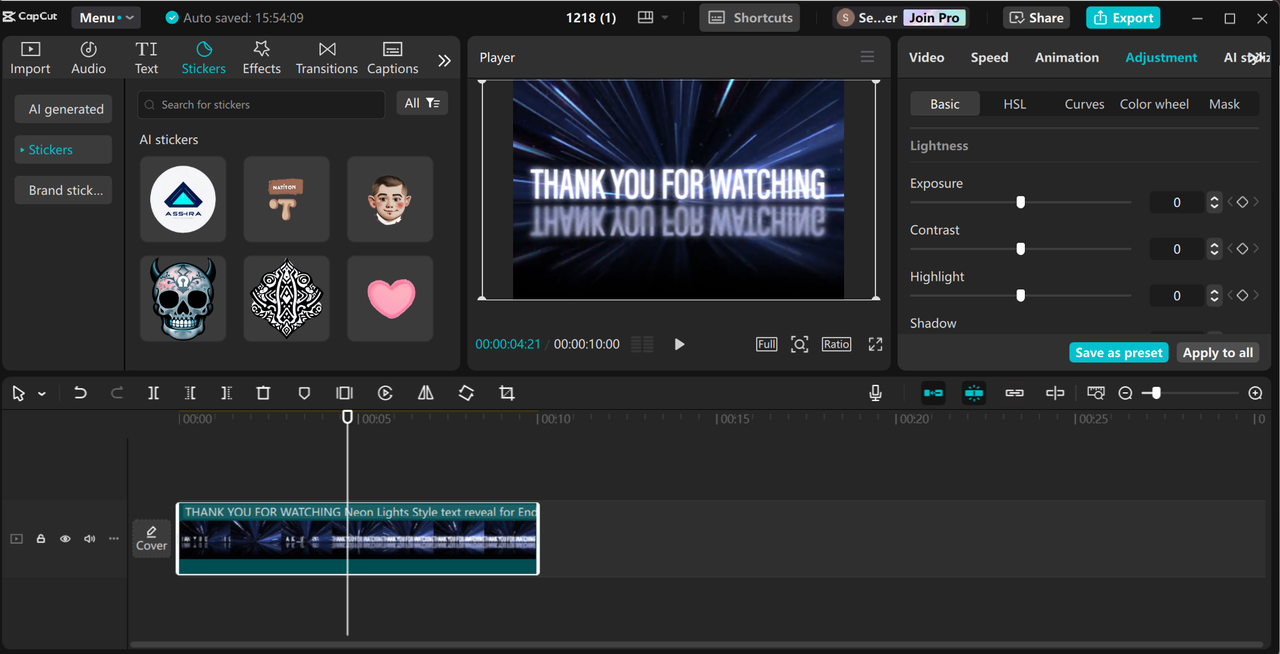The image size is (1280, 654).
Task: Click the Split clip tool in timeline toolbar
Action: [153, 394]
